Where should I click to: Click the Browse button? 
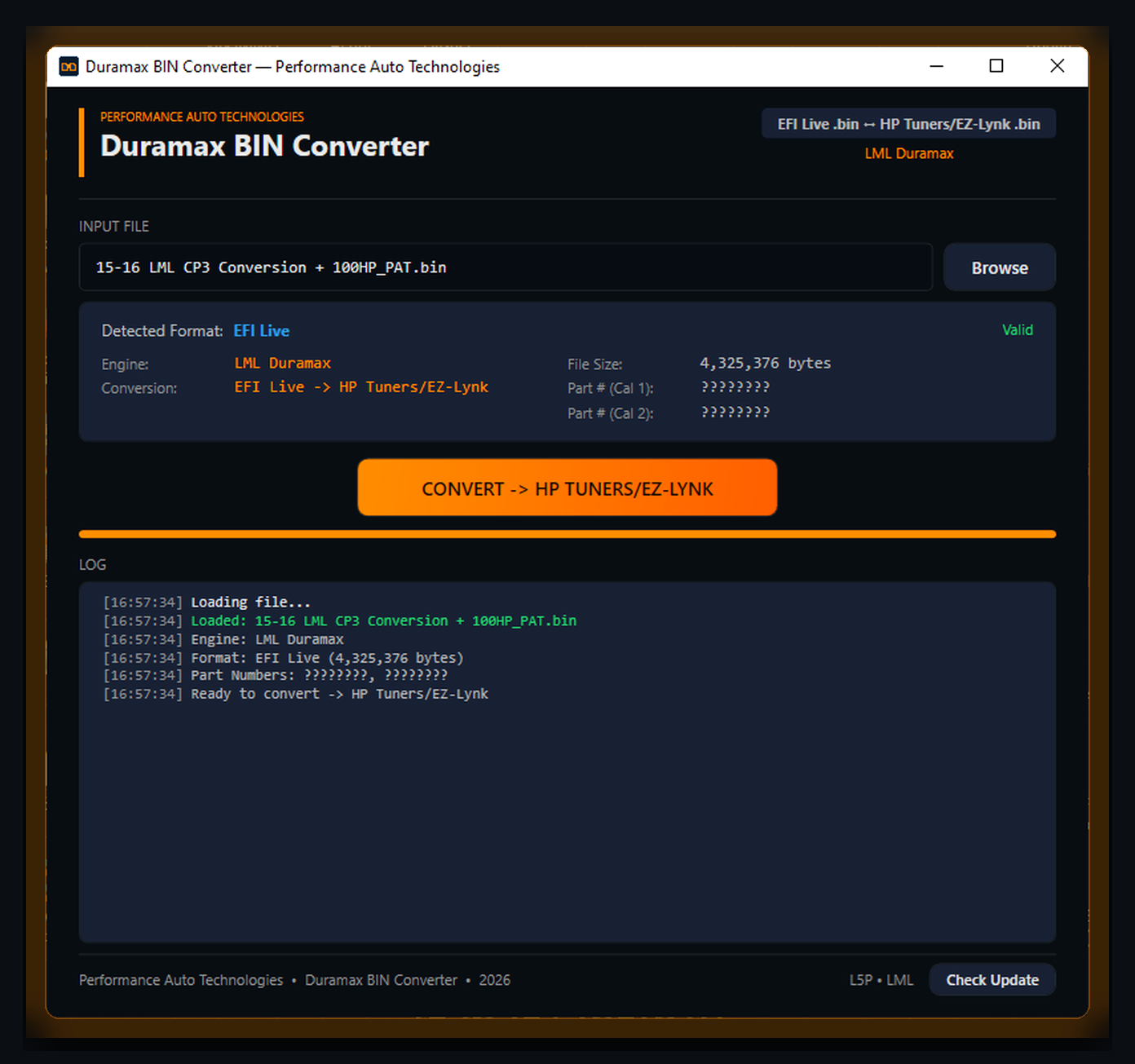(x=999, y=267)
